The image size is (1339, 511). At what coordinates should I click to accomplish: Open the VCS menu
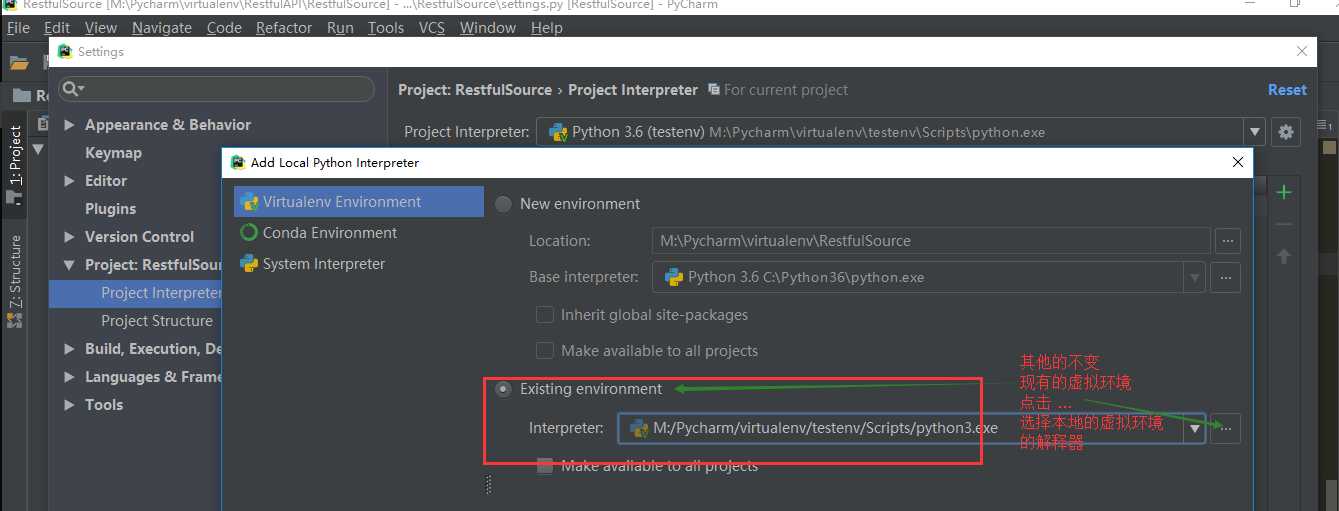click(432, 27)
